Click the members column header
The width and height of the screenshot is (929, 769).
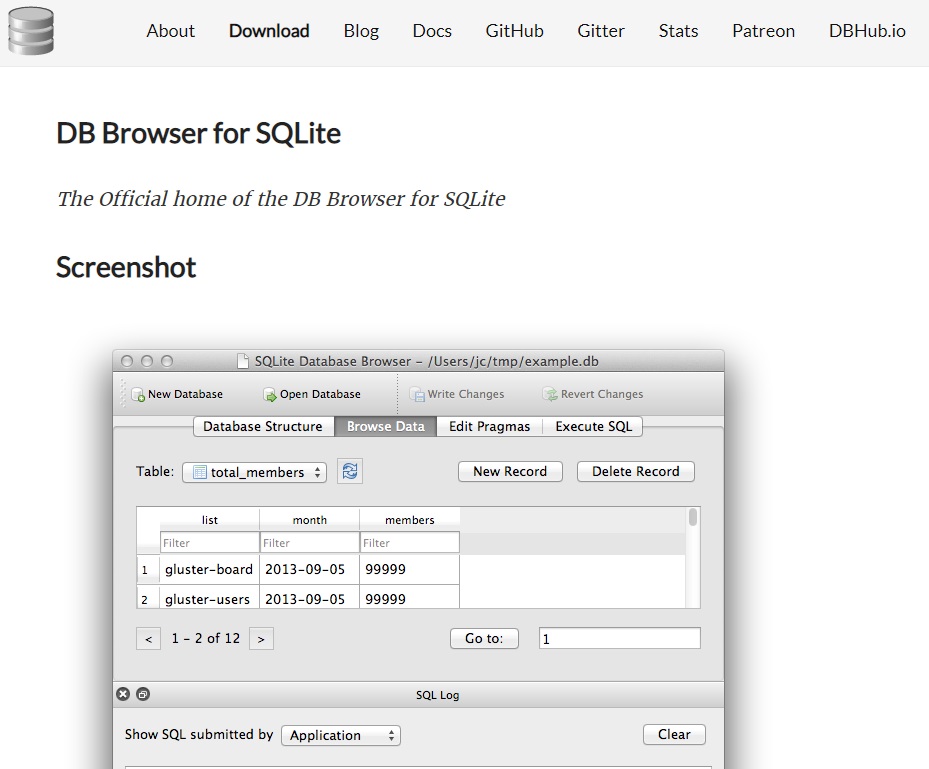point(409,520)
